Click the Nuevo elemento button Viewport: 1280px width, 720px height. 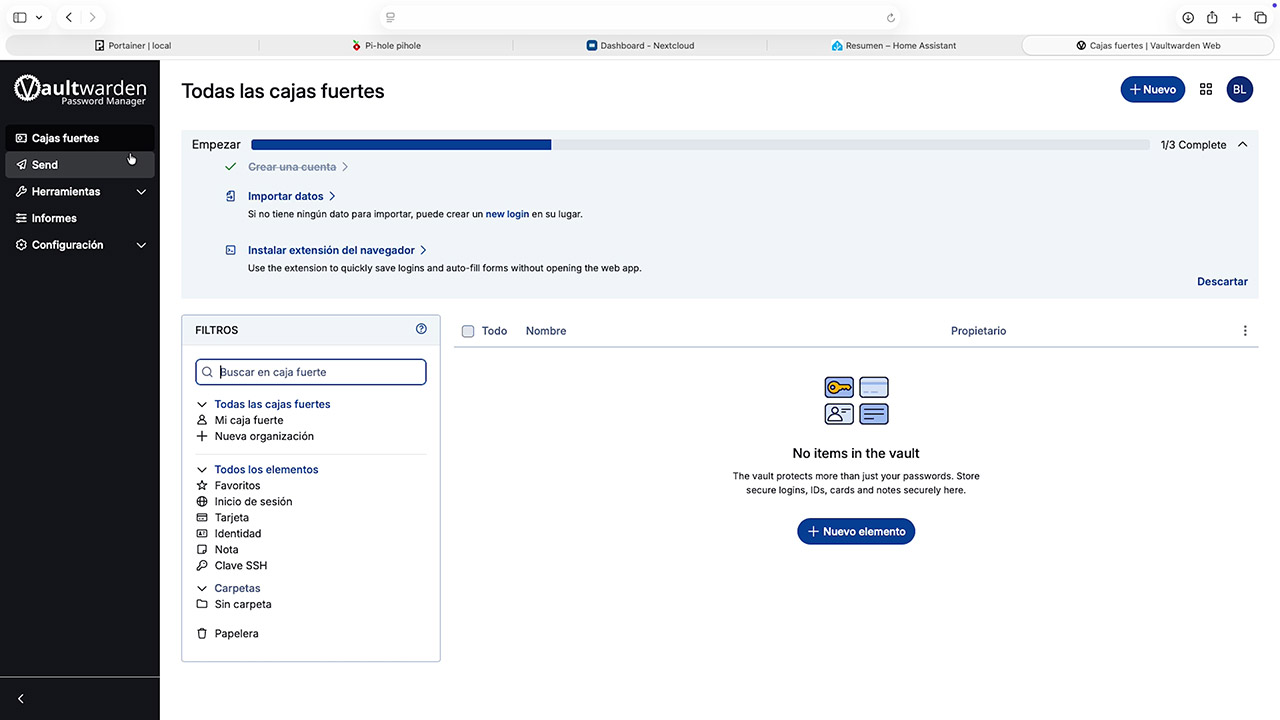(x=855, y=531)
